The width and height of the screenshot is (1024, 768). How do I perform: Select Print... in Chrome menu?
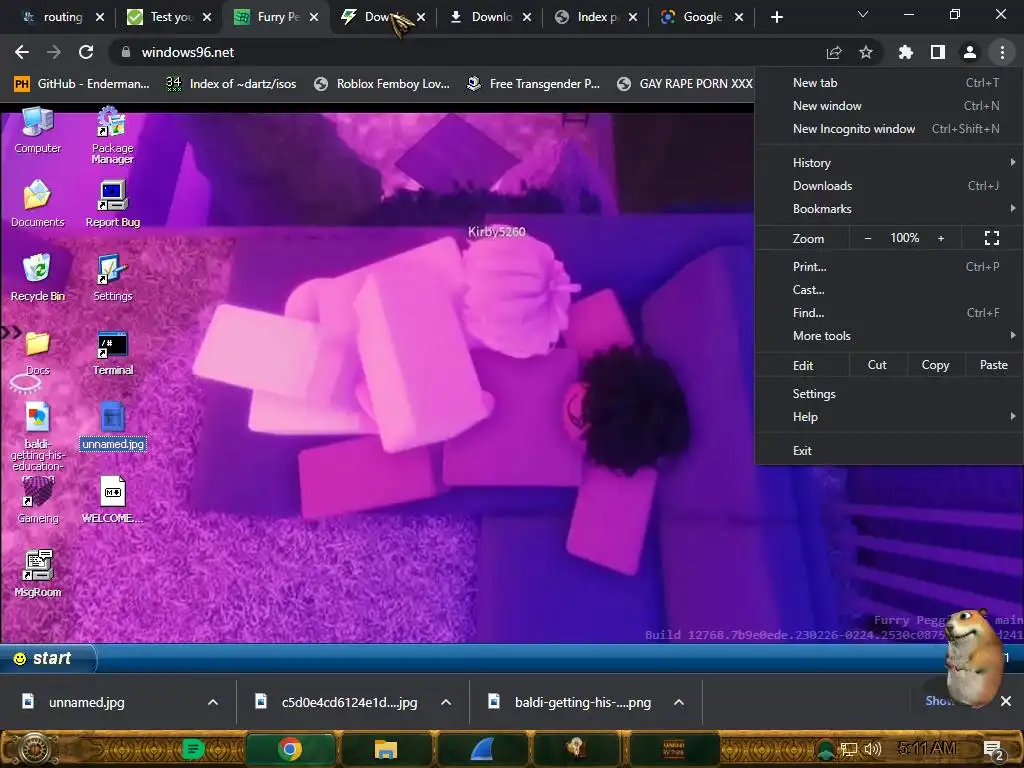(889, 266)
